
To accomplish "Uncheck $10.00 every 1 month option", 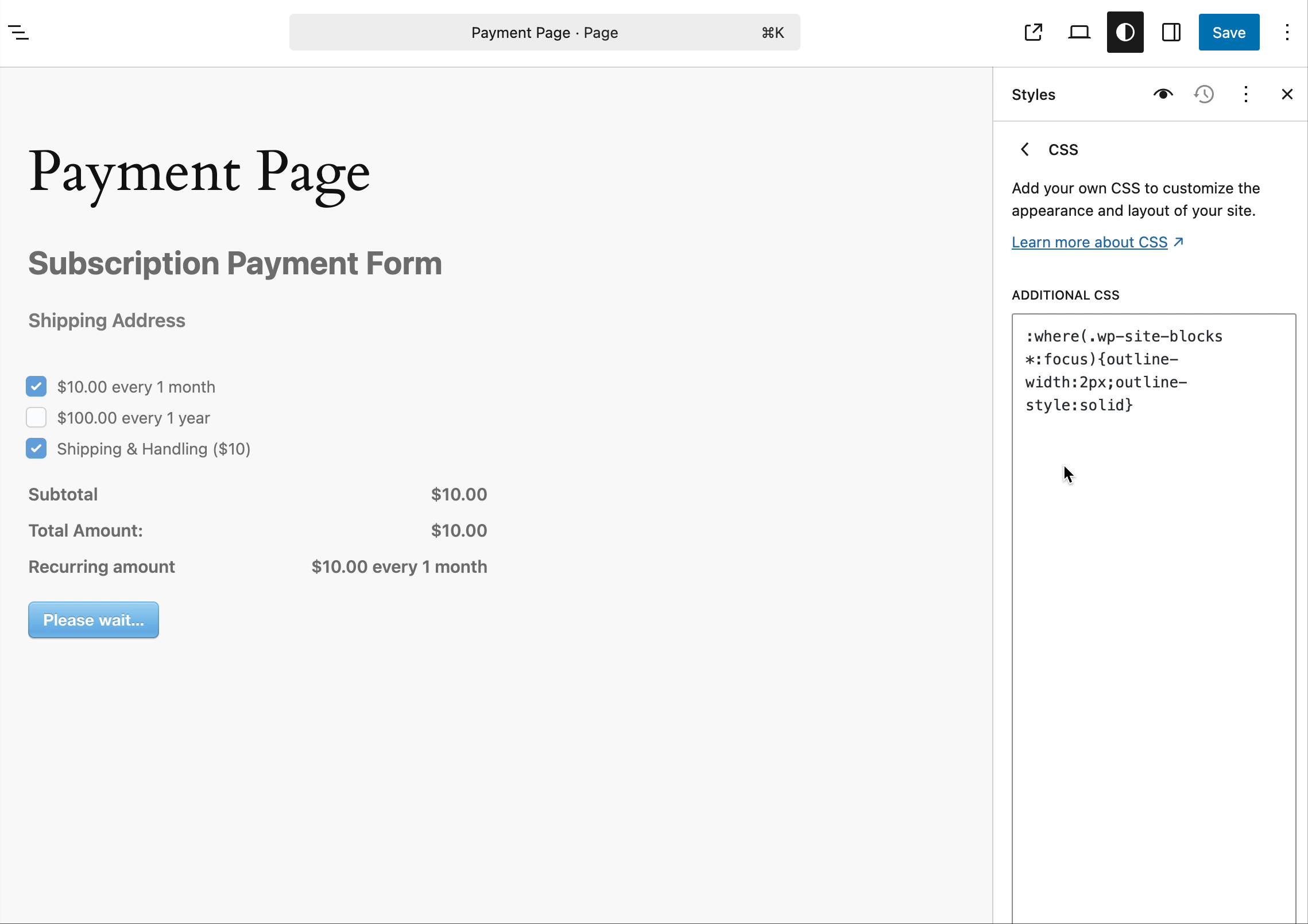I will click(x=36, y=387).
